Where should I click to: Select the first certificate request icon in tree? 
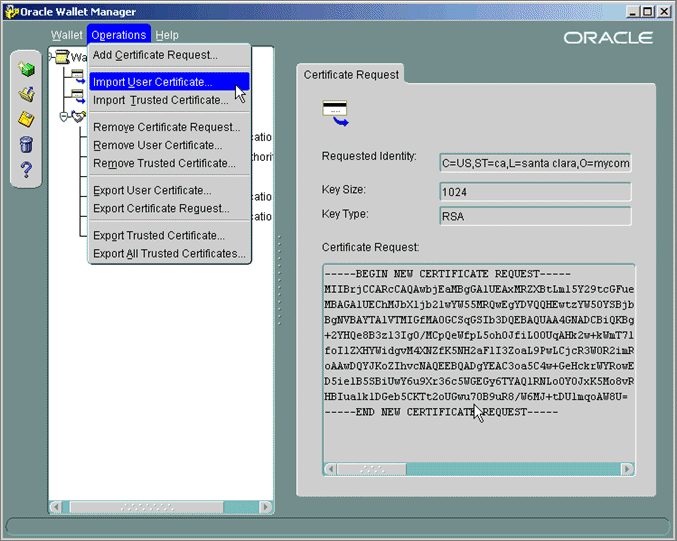tap(78, 76)
